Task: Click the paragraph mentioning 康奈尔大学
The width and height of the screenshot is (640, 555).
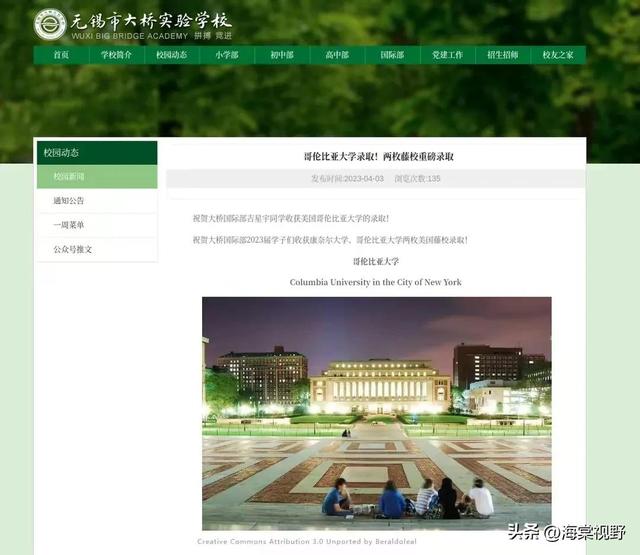Action: 330,240
